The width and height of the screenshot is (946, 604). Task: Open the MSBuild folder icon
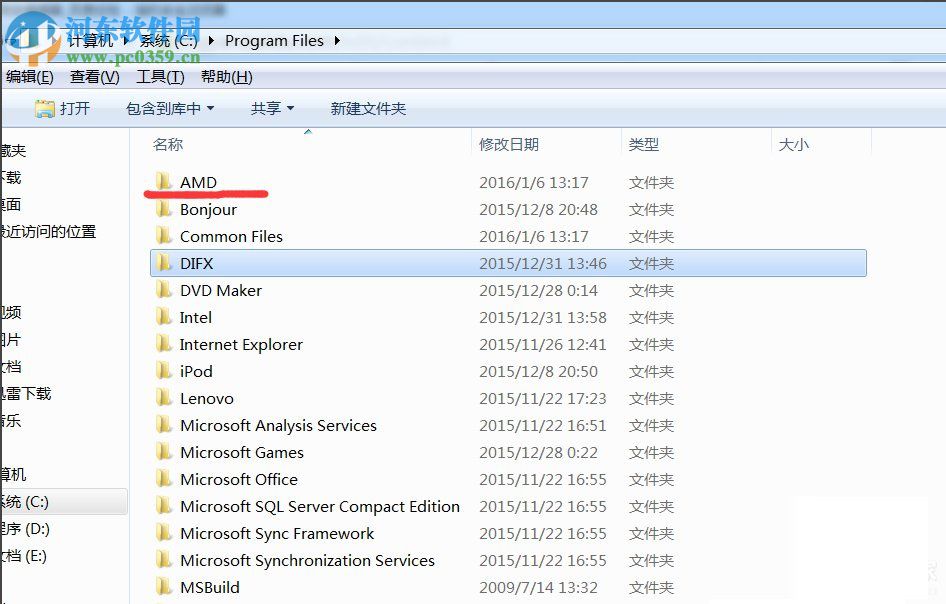pos(164,587)
